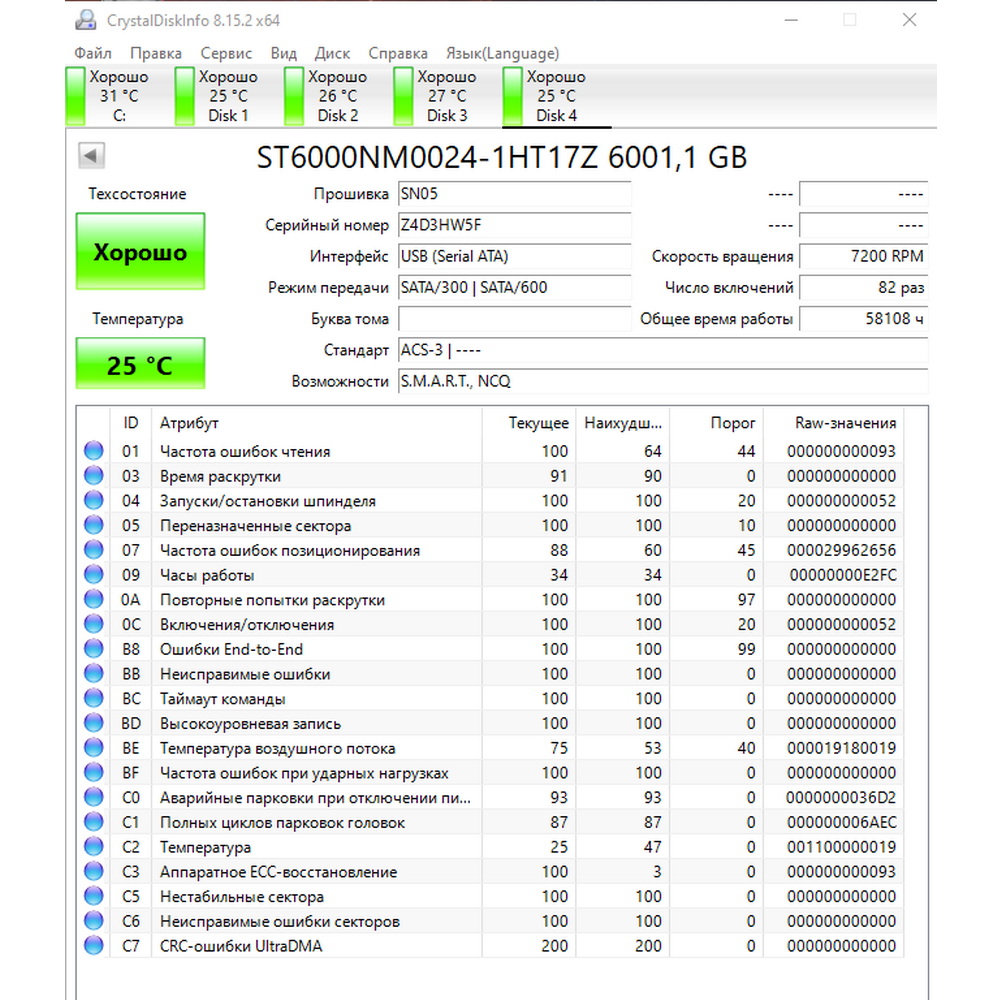Click raw value 001100000019

pos(841,848)
